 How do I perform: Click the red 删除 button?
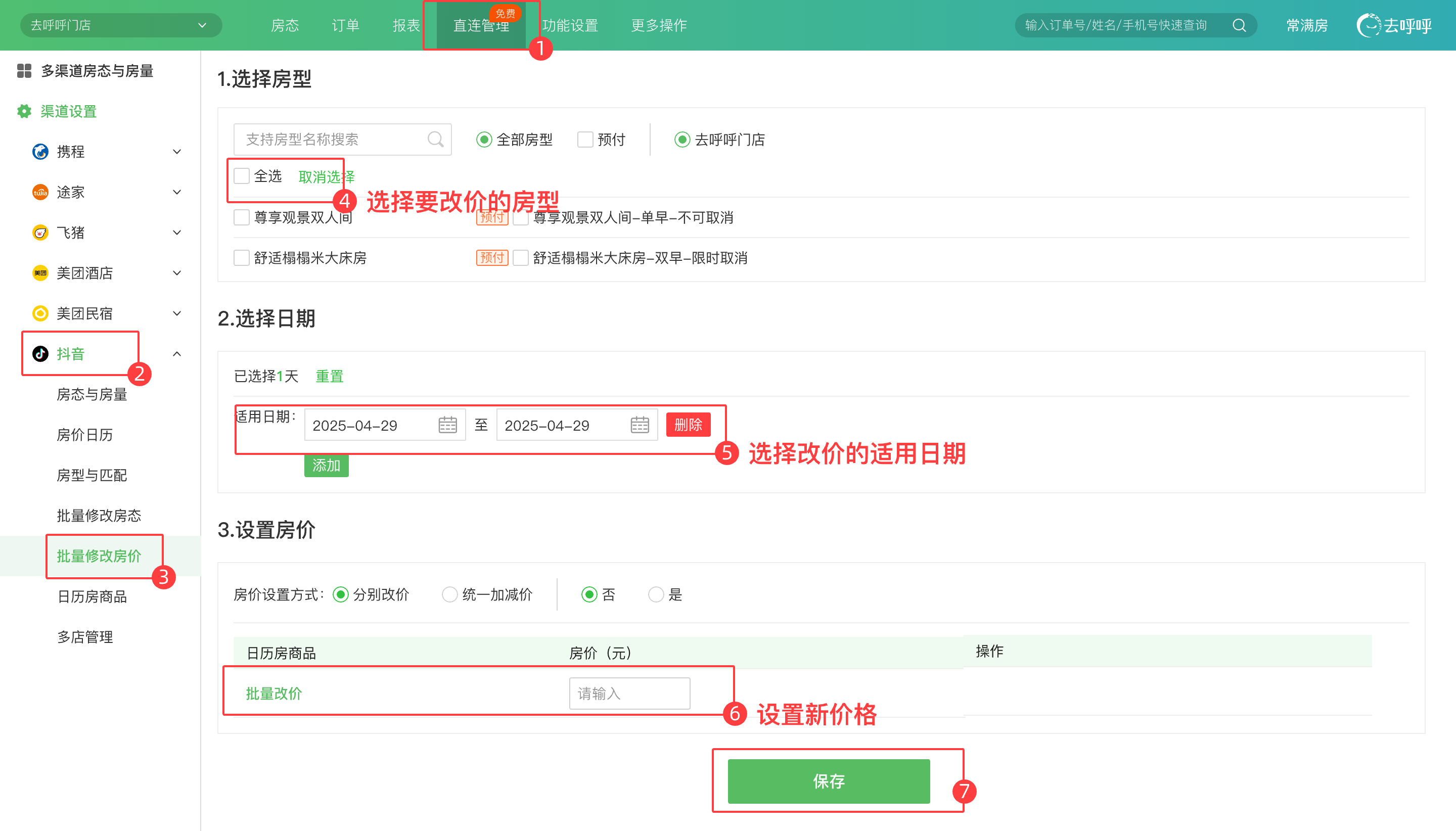pos(688,425)
